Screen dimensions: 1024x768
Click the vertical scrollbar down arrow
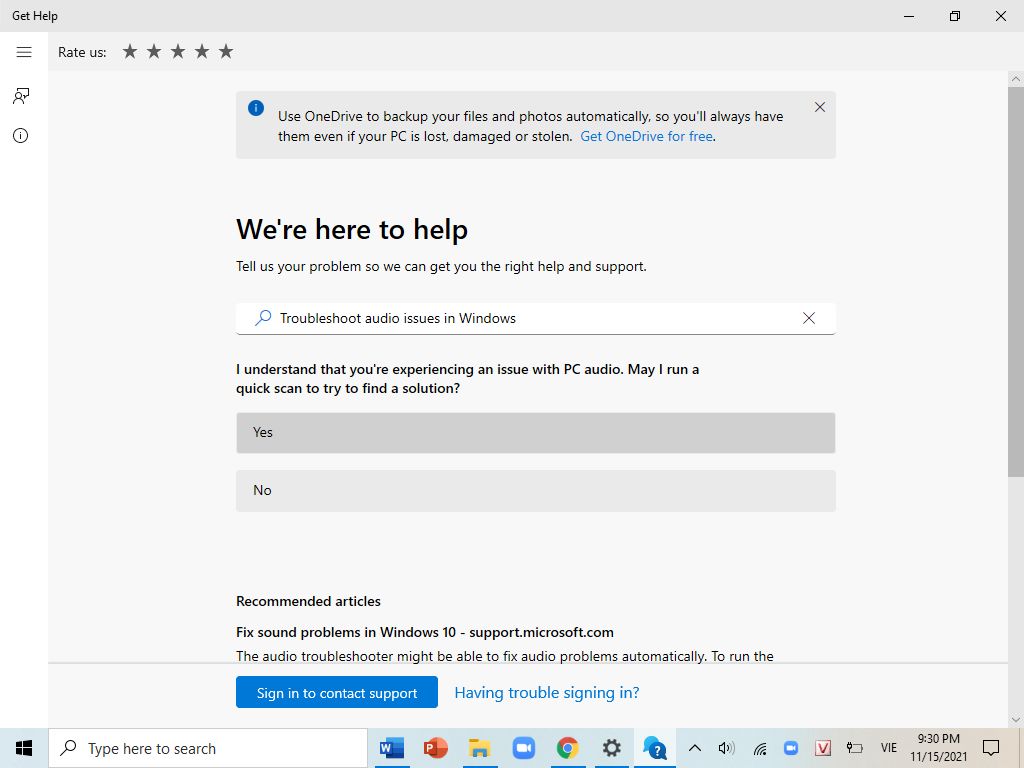pyautogui.click(x=1016, y=719)
